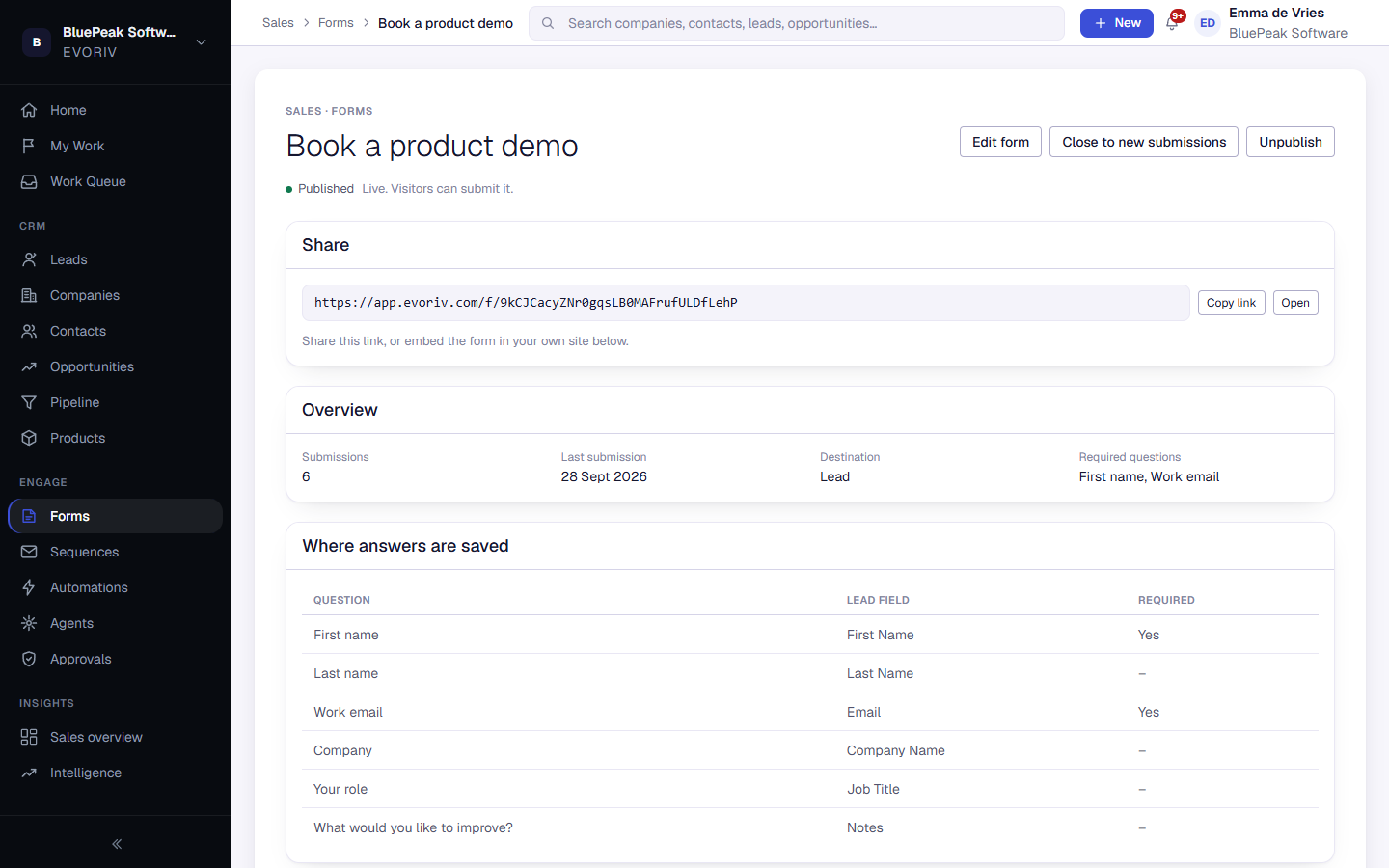1389x868 pixels.
Task: Expand the BluePeak workspace switcher chevron
Action: (x=201, y=42)
